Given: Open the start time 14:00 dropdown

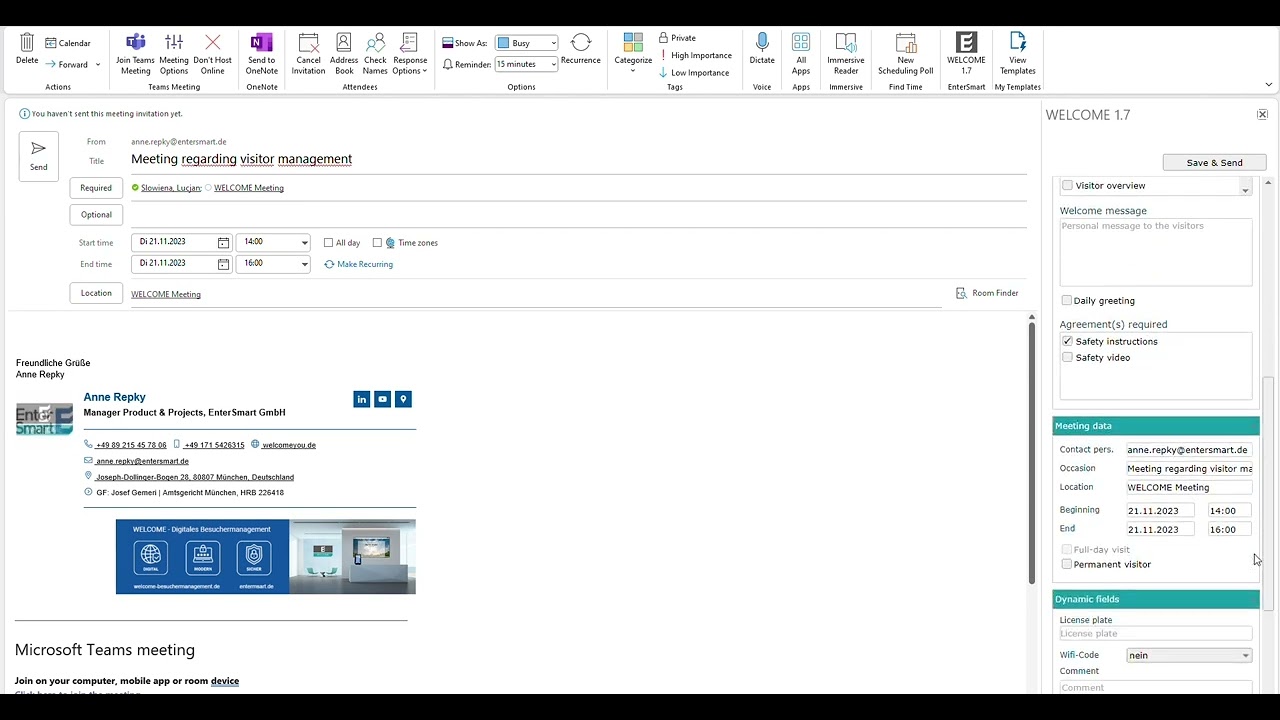Looking at the screenshot, I should tap(304, 242).
